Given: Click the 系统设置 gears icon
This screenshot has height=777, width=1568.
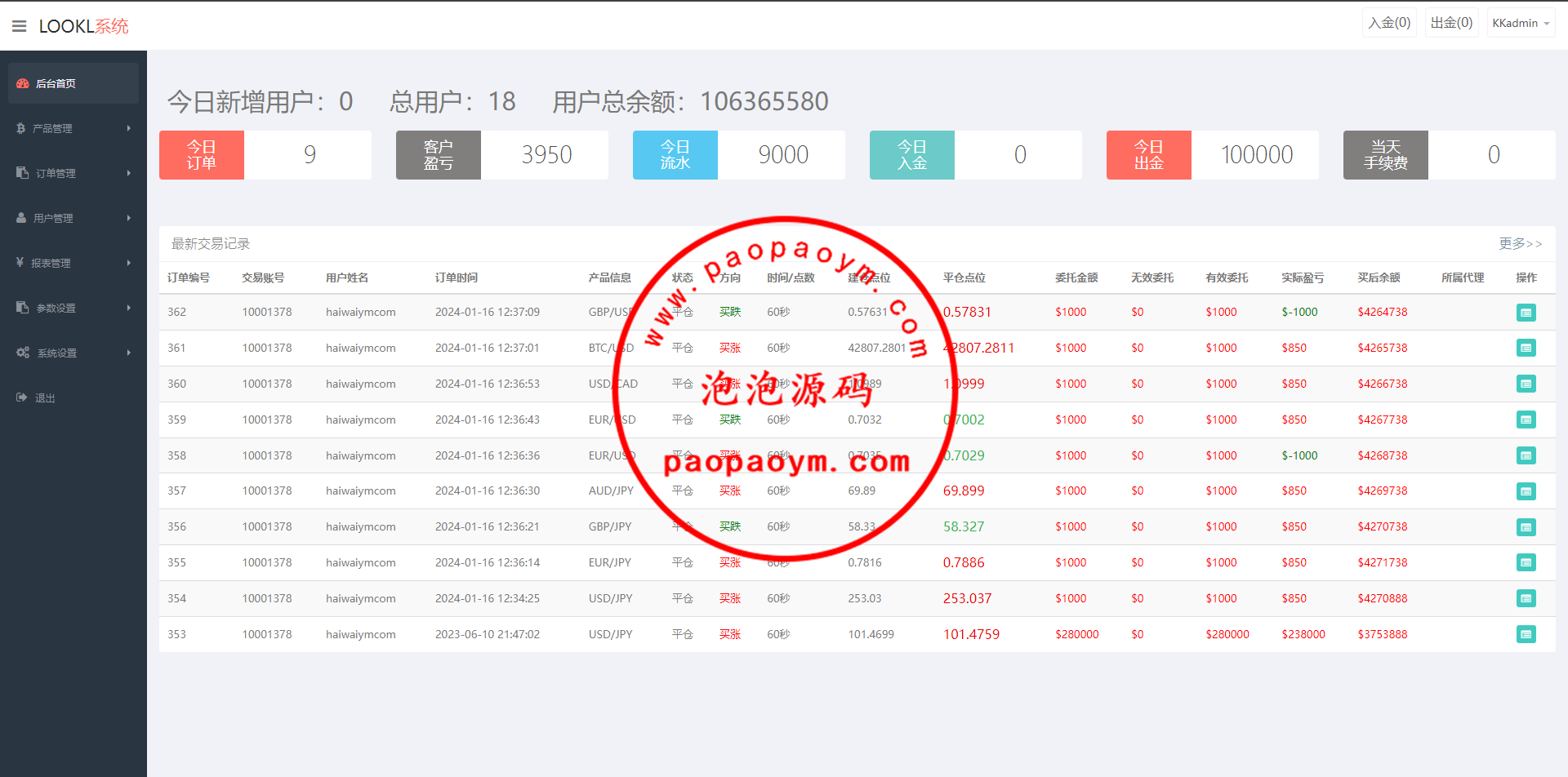Looking at the screenshot, I should tap(23, 353).
